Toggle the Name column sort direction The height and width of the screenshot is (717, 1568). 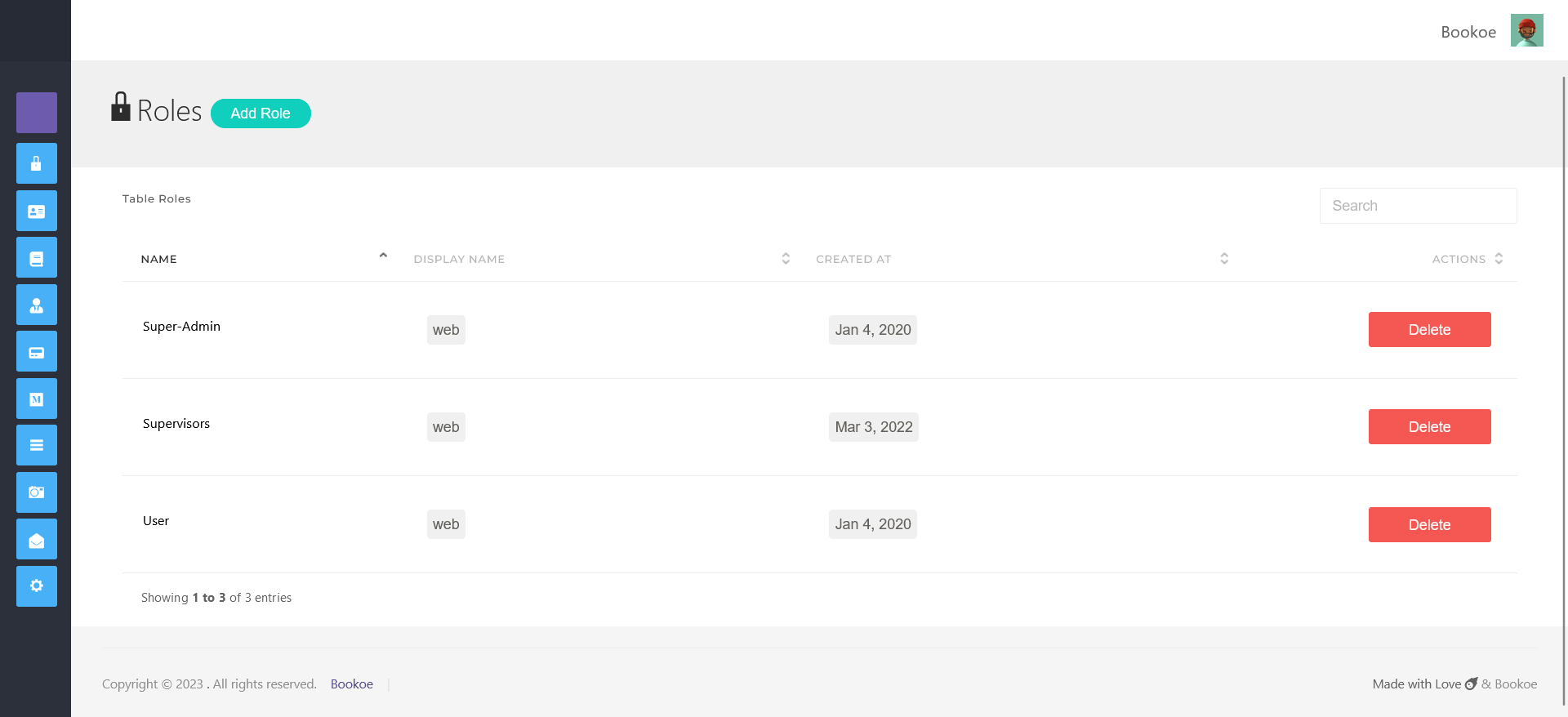382,255
